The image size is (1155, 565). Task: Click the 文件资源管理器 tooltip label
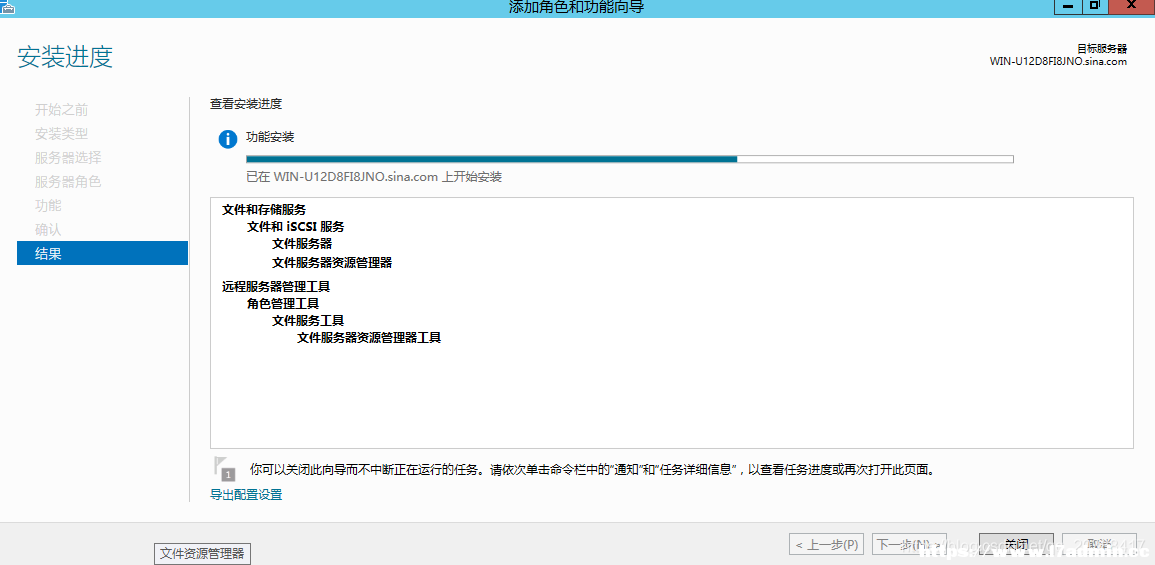[203, 553]
